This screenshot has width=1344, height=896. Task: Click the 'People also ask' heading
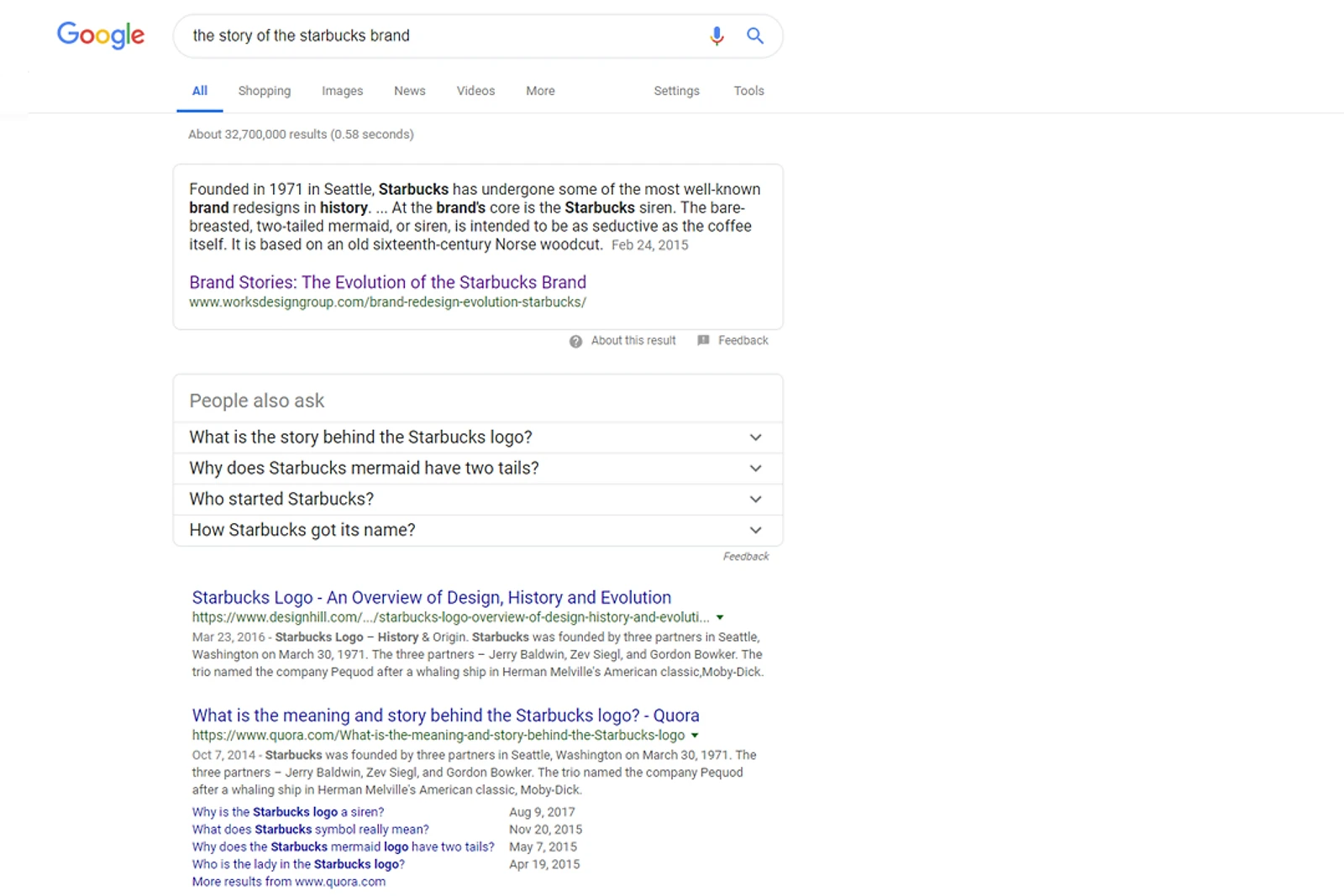pyautogui.click(x=257, y=401)
